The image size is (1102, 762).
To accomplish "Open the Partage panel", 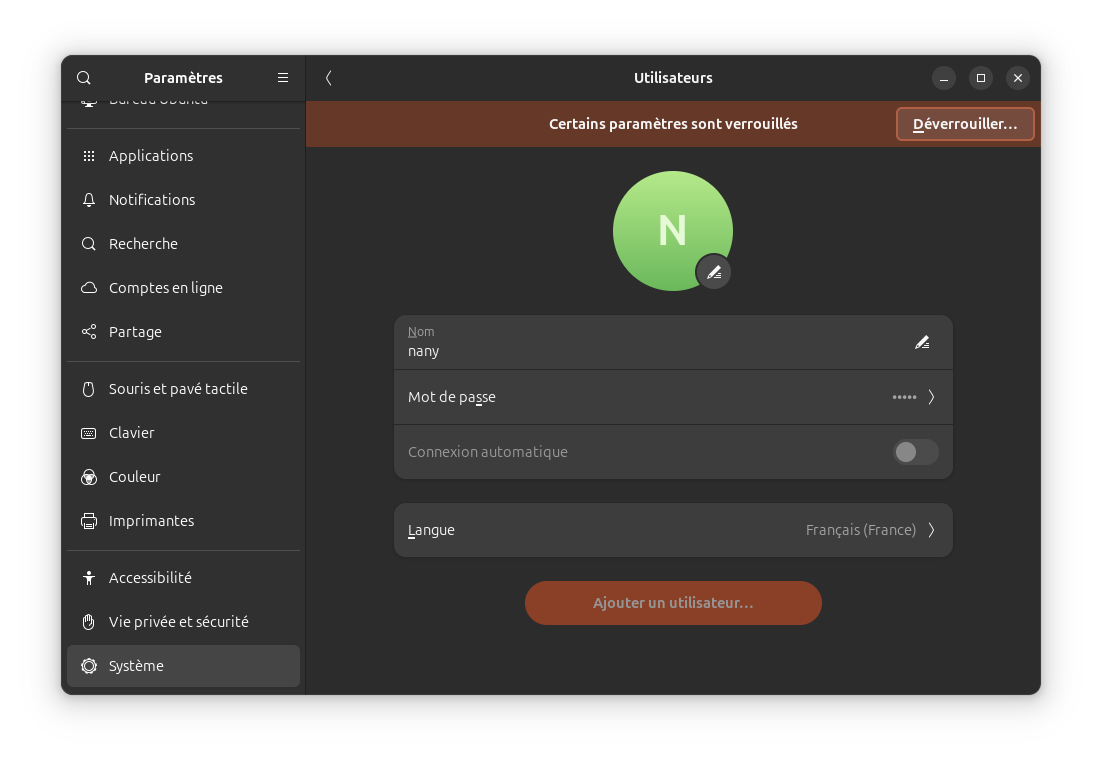I will [183, 332].
